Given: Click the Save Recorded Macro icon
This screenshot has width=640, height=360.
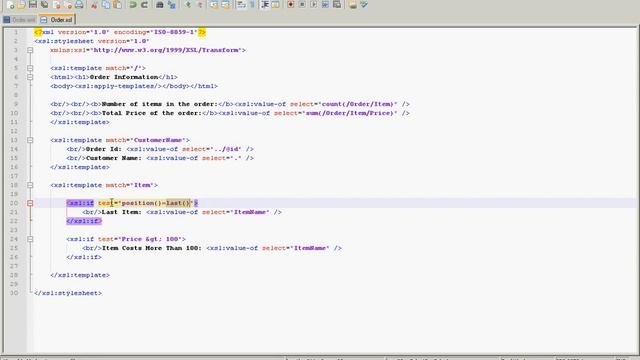Looking at the screenshot, I should [x=337, y=5].
